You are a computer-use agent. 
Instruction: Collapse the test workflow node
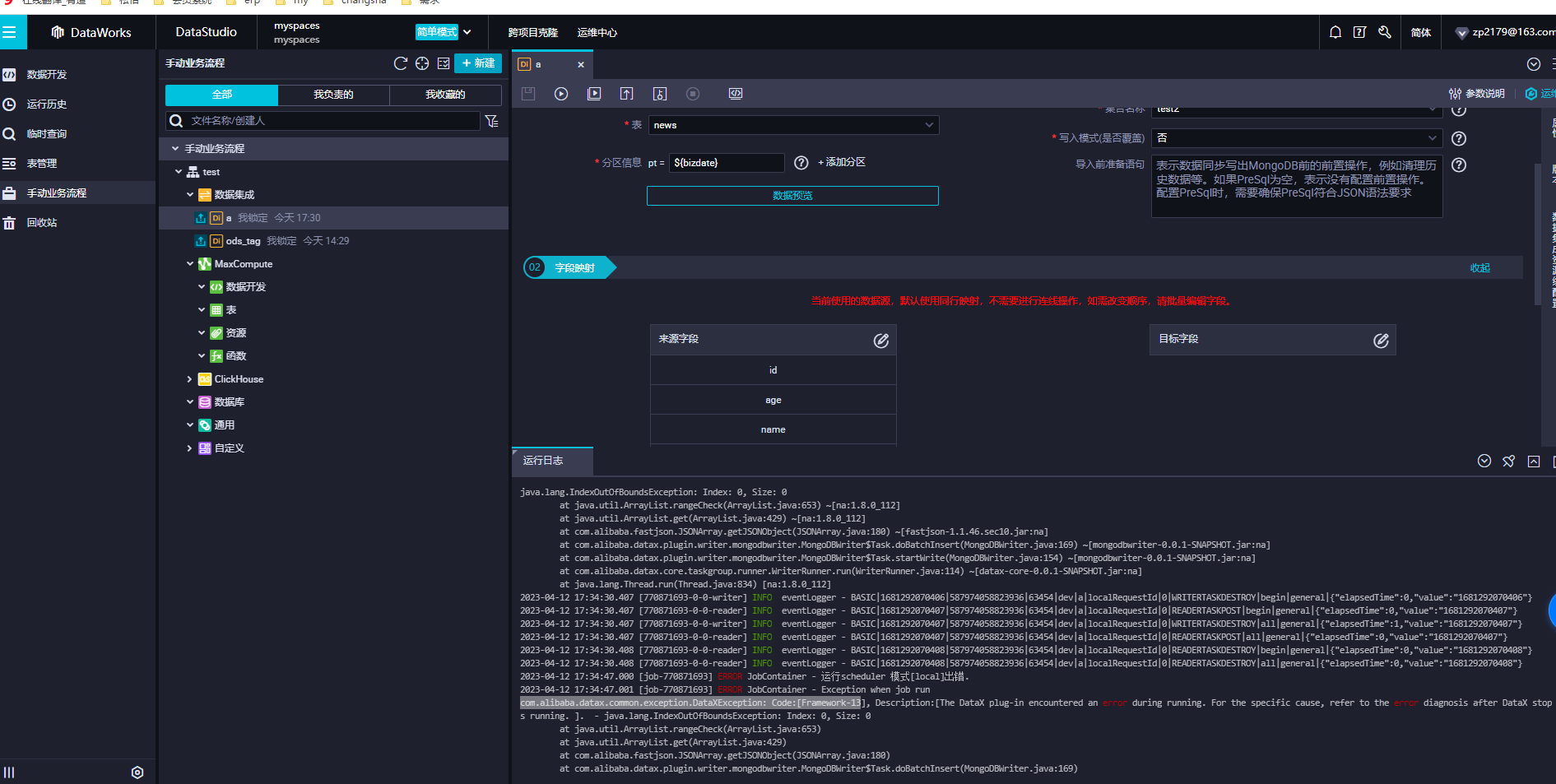click(x=179, y=172)
